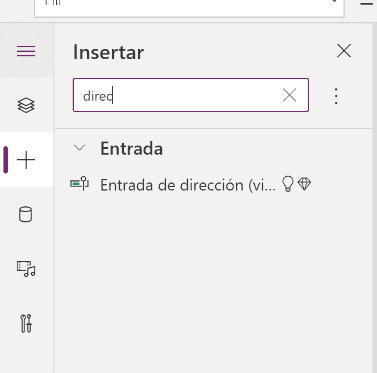Click the Fill property box at top
This screenshot has width=377, height=373.
tap(189, 7)
